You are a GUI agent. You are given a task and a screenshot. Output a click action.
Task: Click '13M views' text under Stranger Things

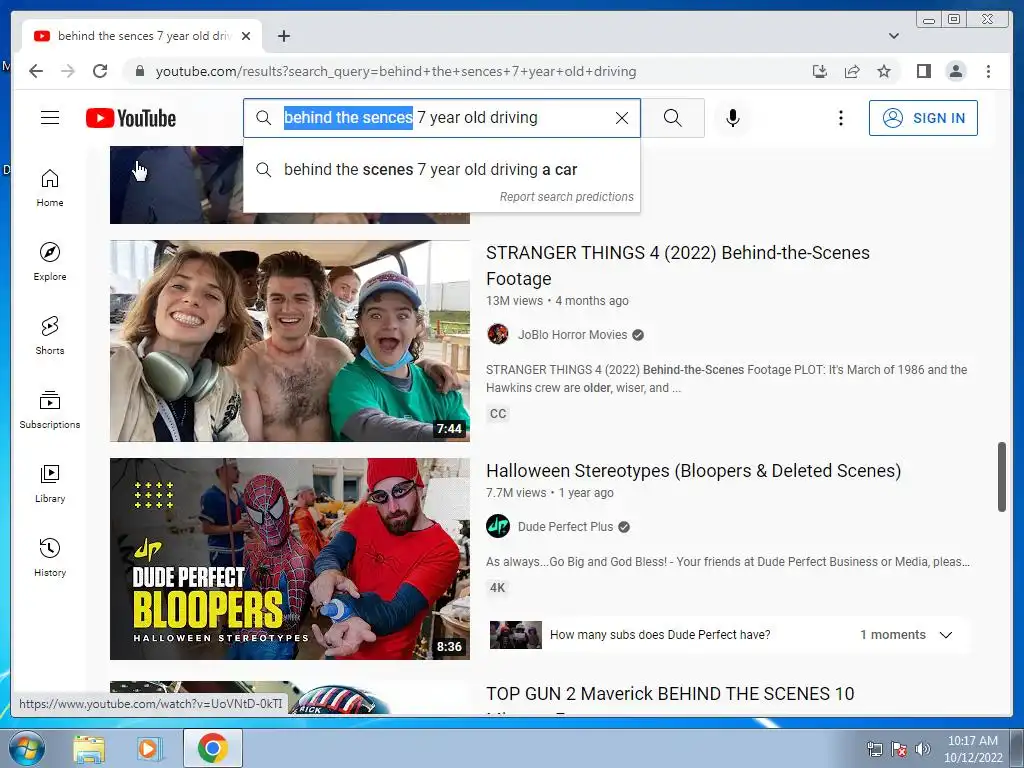point(515,301)
